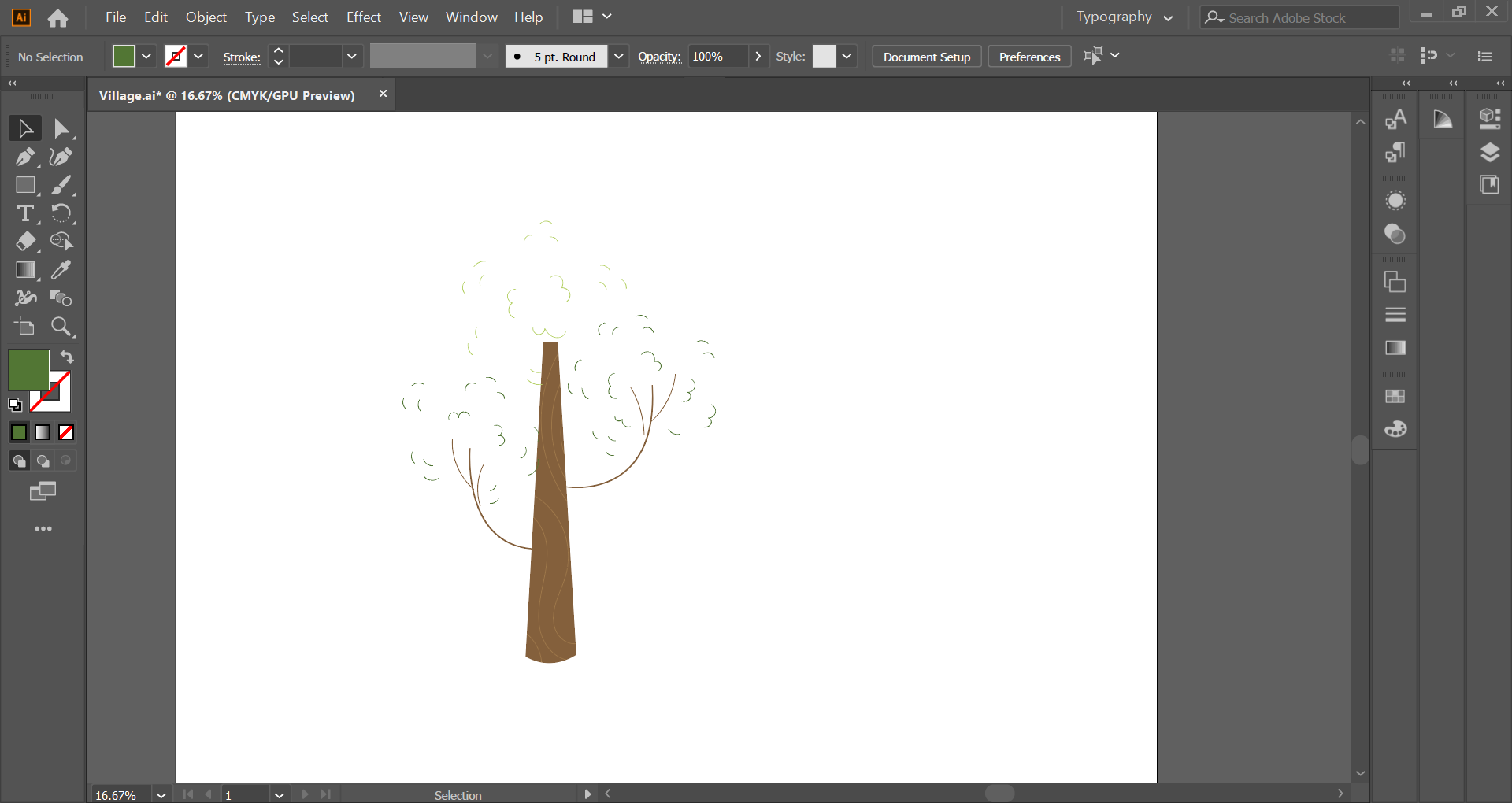Enable Draw Normal mode
Image resolution: width=1512 pixels, height=803 pixels.
pos(19,461)
